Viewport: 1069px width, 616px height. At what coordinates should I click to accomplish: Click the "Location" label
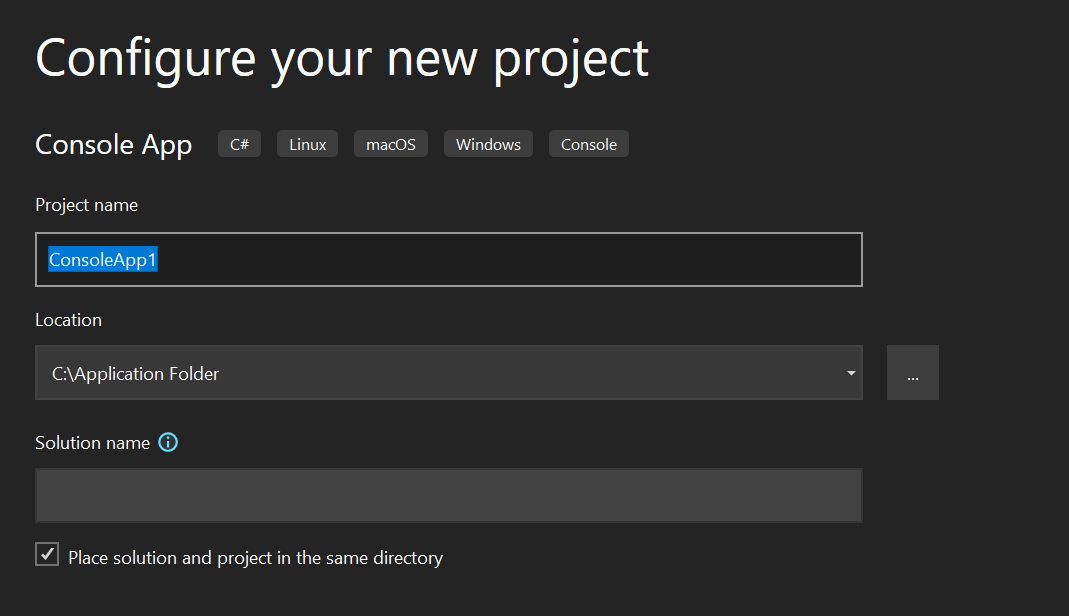[68, 319]
